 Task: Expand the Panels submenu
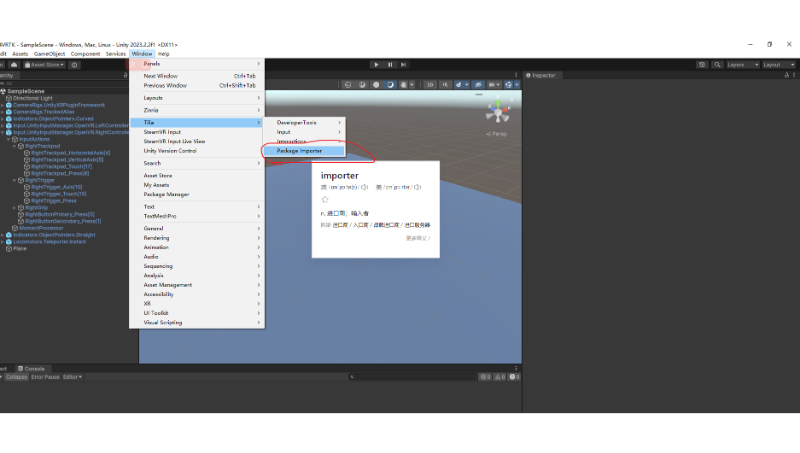(x=196, y=64)
